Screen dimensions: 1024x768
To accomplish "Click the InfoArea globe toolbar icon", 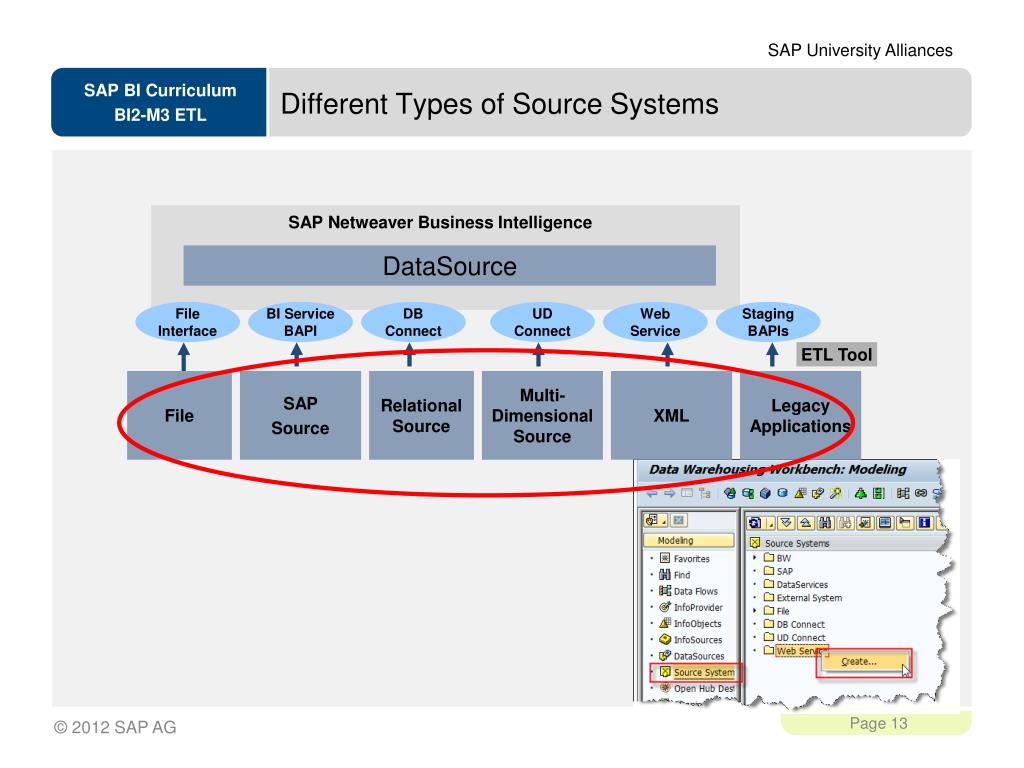I will pyautogui.click(x=730, y=493).
